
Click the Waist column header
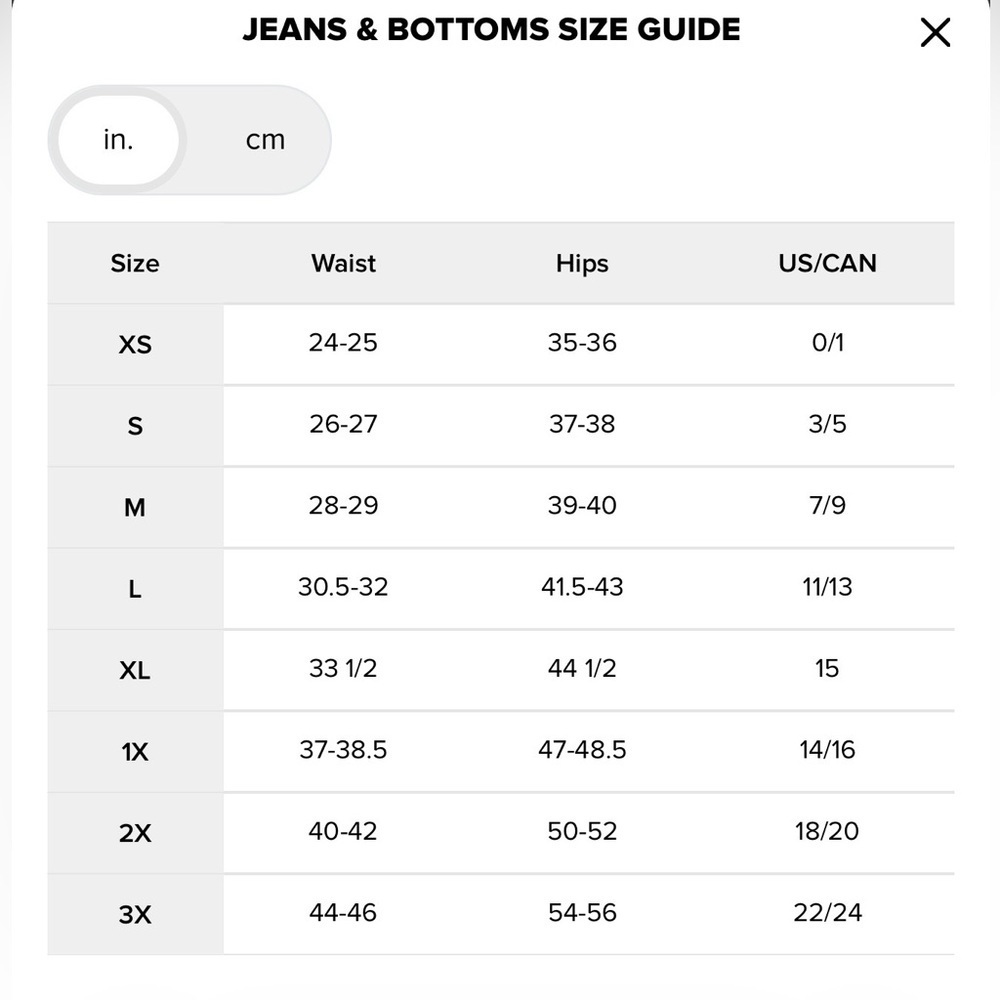[x=343, y=263]
